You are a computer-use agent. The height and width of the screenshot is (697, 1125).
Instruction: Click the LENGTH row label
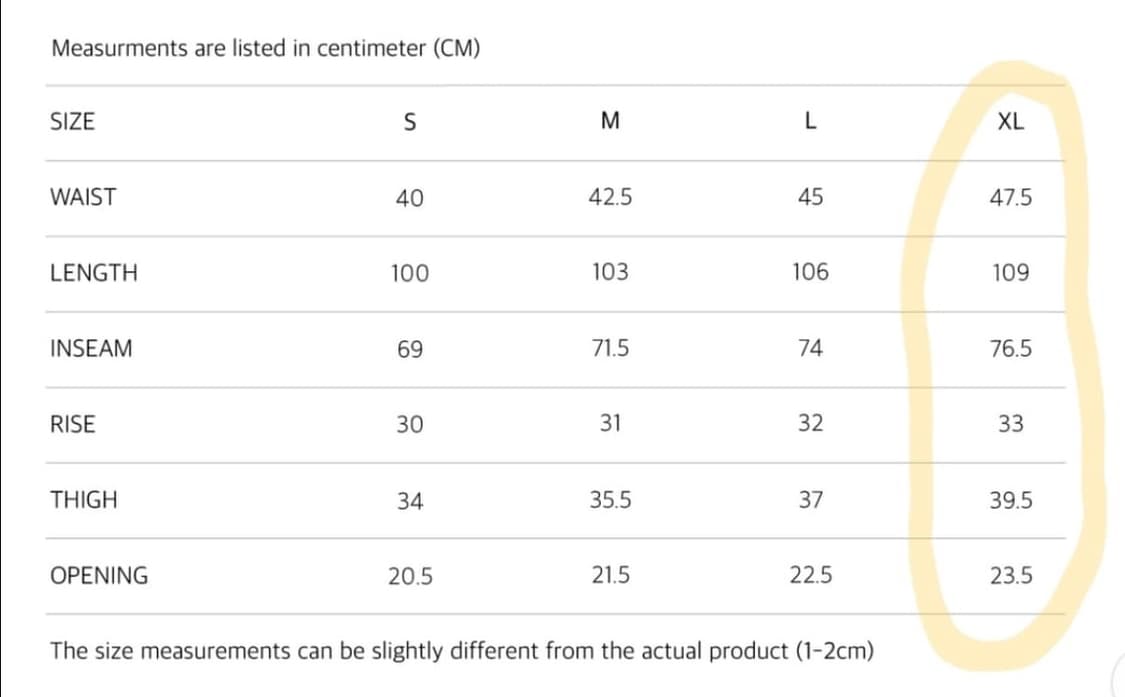[x=94, y=273]
